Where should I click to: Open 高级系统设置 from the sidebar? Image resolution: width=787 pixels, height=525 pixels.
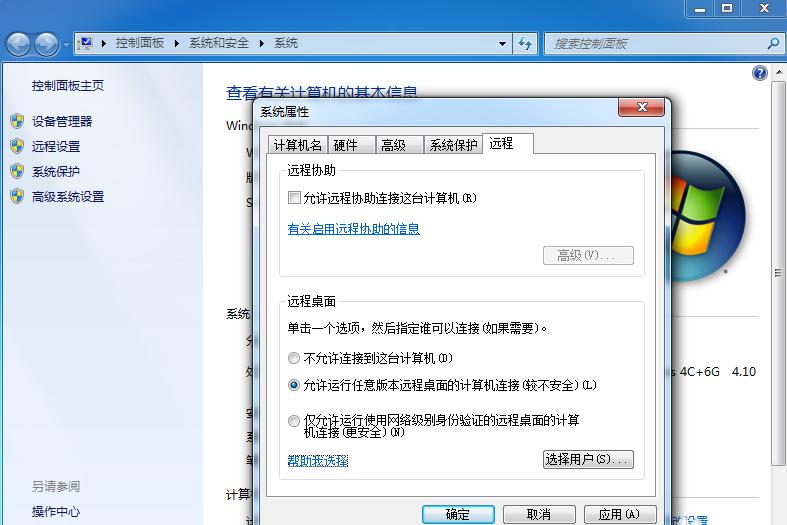(68, 197)
